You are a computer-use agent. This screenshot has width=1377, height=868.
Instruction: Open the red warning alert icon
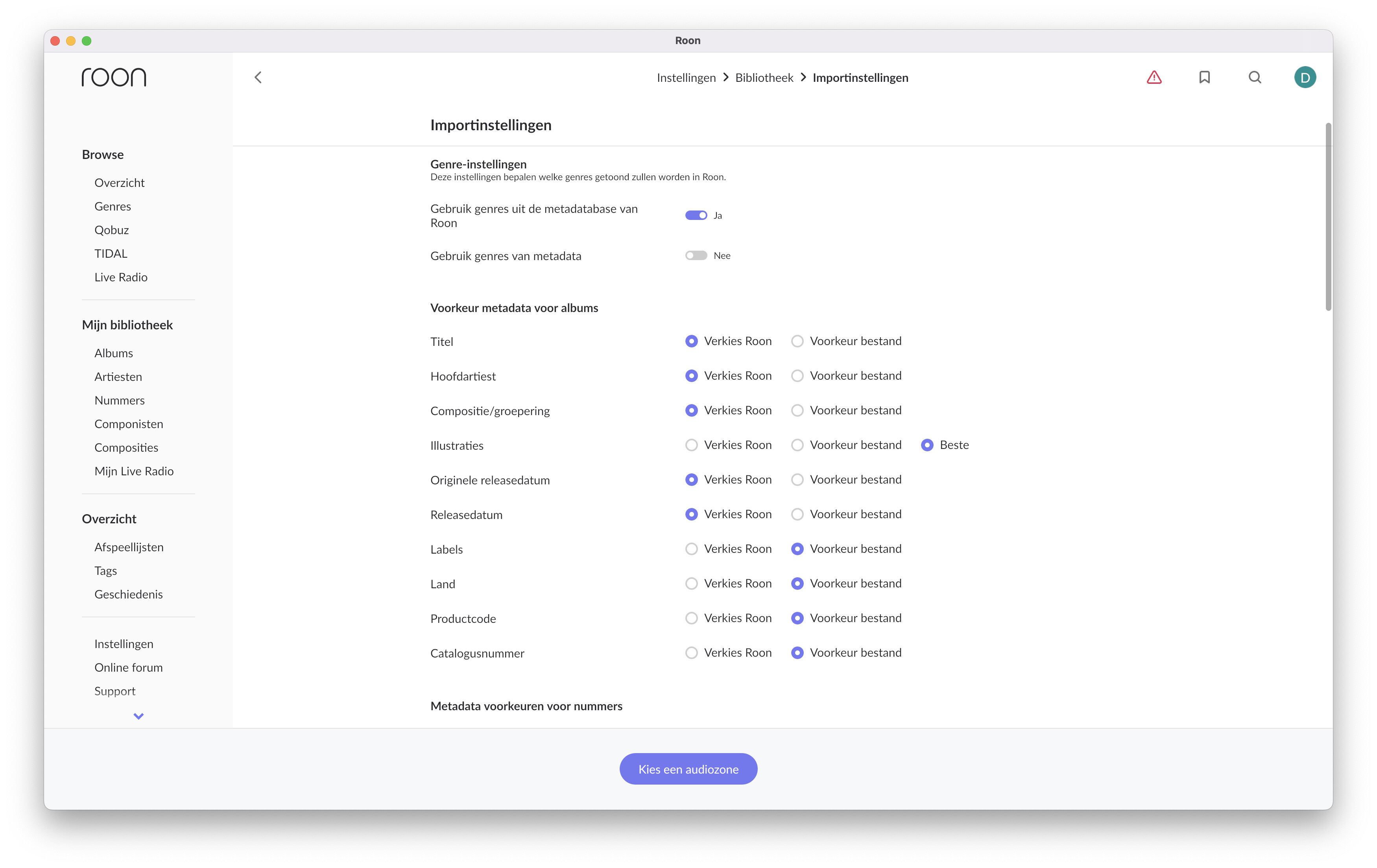tap(1154, 77)
